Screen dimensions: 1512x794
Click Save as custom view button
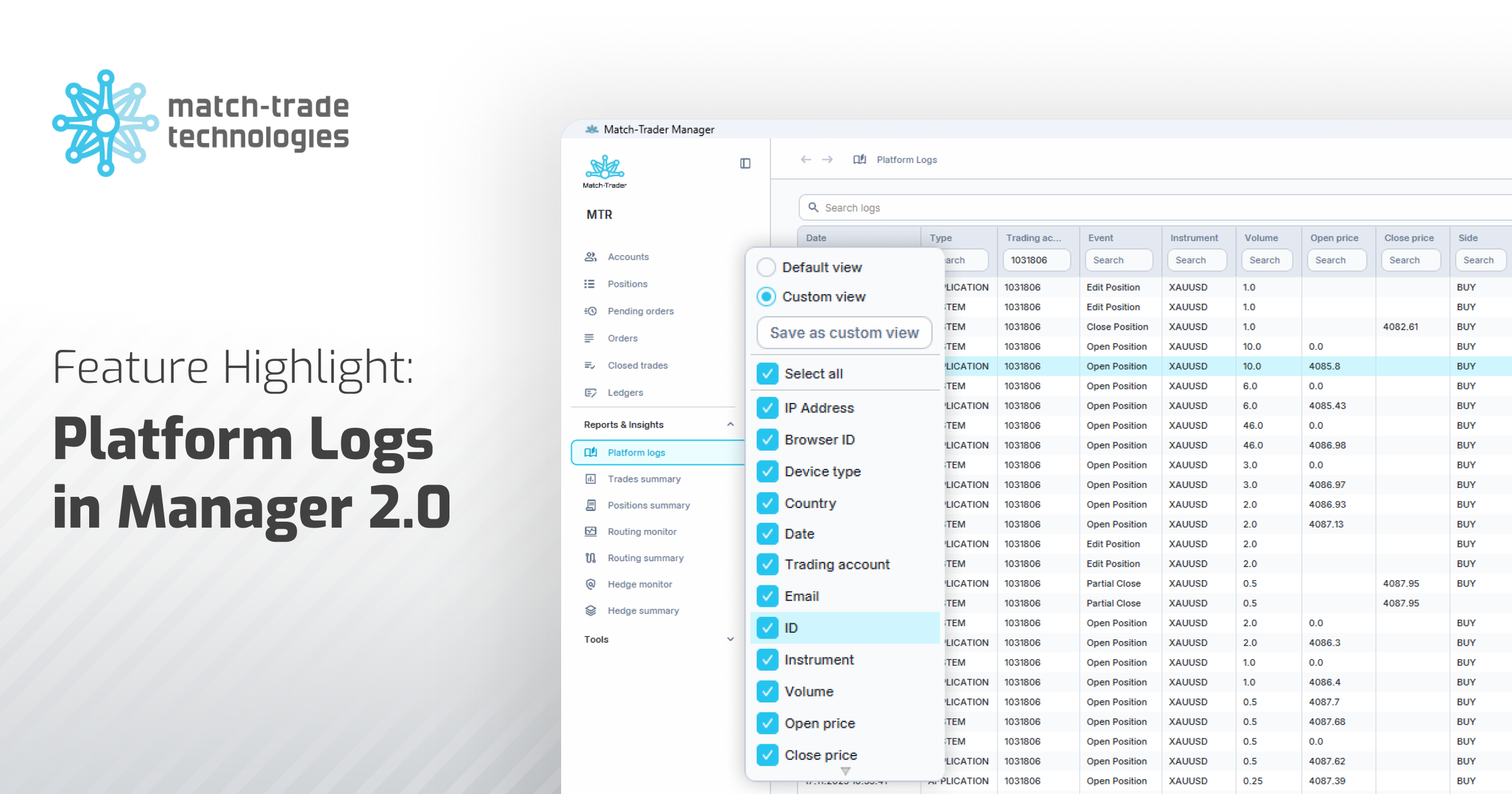pos(844,333)
